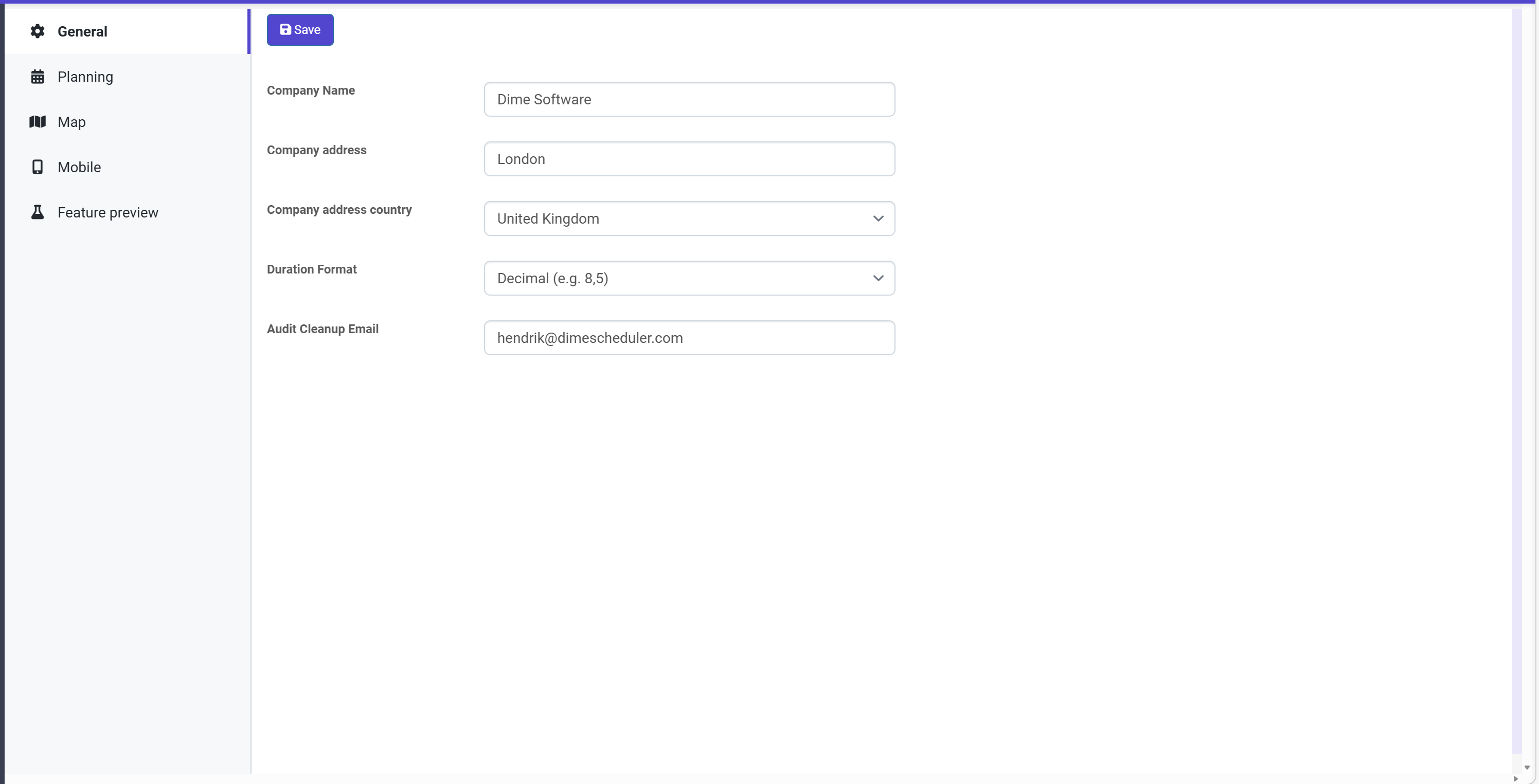1539x784 pixels.
Task: Edit the Audit Cleanup Email field
Action: (x=688, y=338)
